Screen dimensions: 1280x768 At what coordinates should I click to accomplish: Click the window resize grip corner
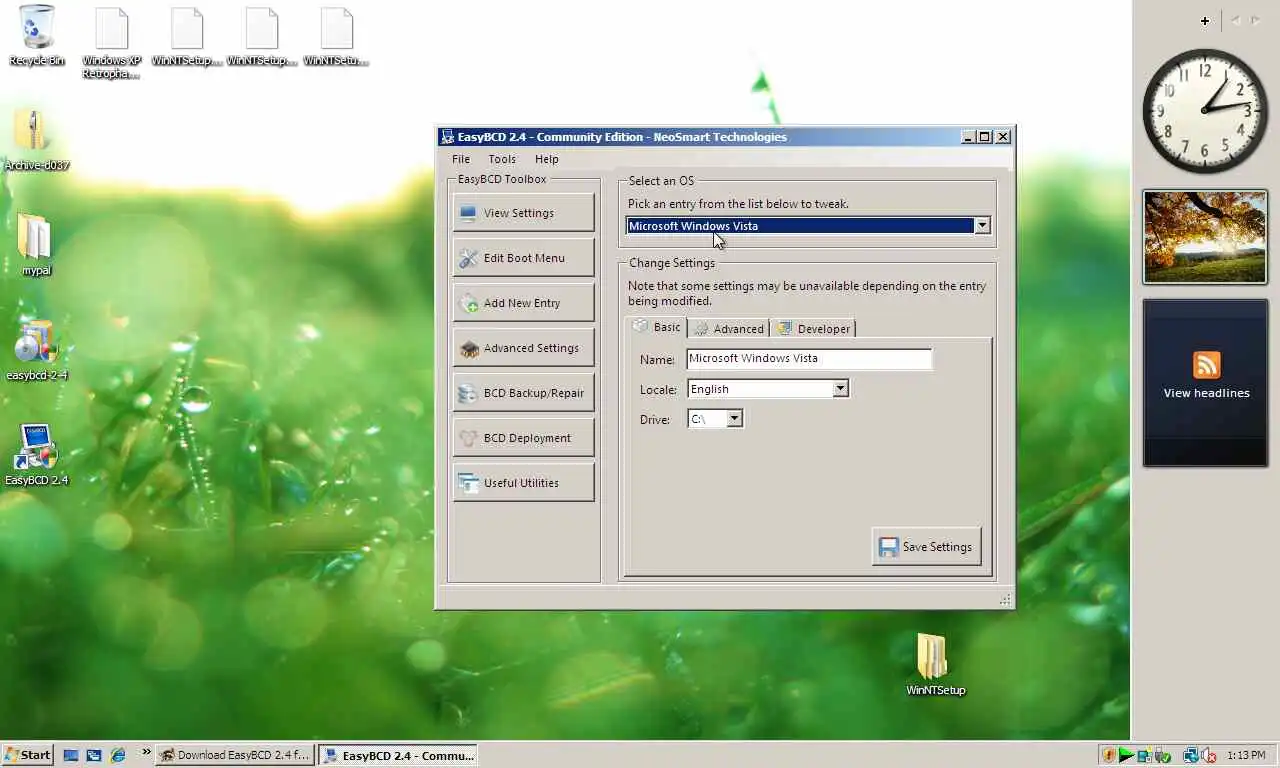pyautogui.click(x=1005, y=600)
